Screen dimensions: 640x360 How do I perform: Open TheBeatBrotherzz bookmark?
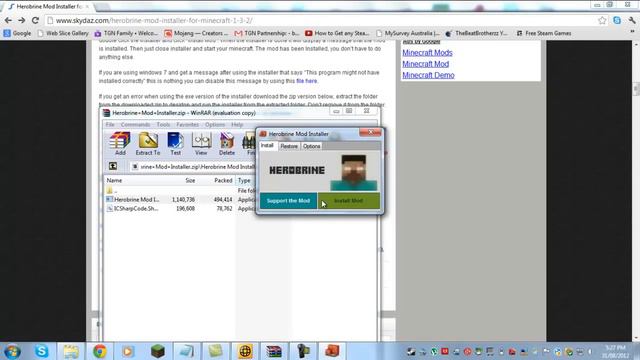476,33
